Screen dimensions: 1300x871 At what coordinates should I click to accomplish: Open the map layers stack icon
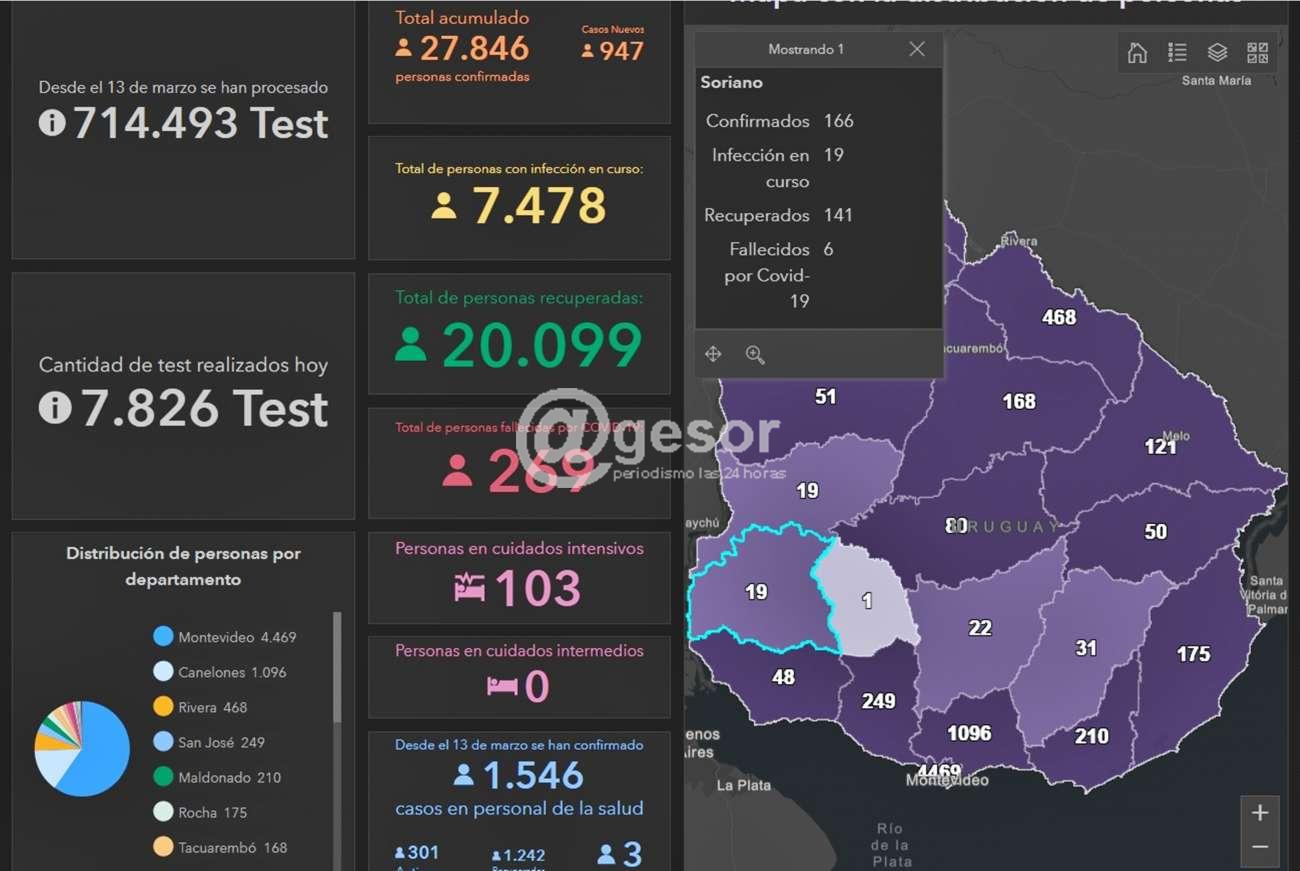click(x=1217, y=53)
